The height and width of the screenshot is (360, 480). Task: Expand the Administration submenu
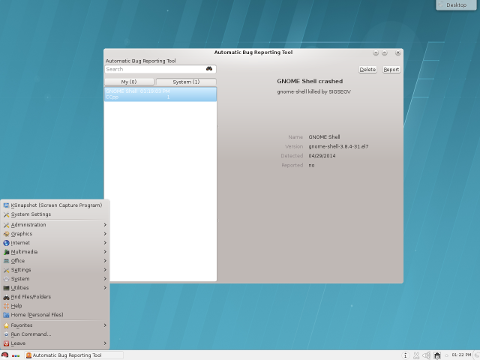pos(56,225)
